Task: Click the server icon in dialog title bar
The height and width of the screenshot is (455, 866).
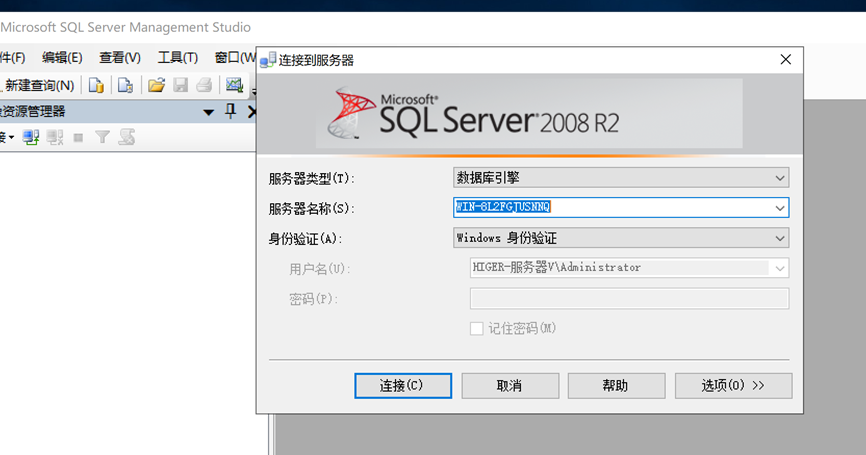Action: click(268, 60)
